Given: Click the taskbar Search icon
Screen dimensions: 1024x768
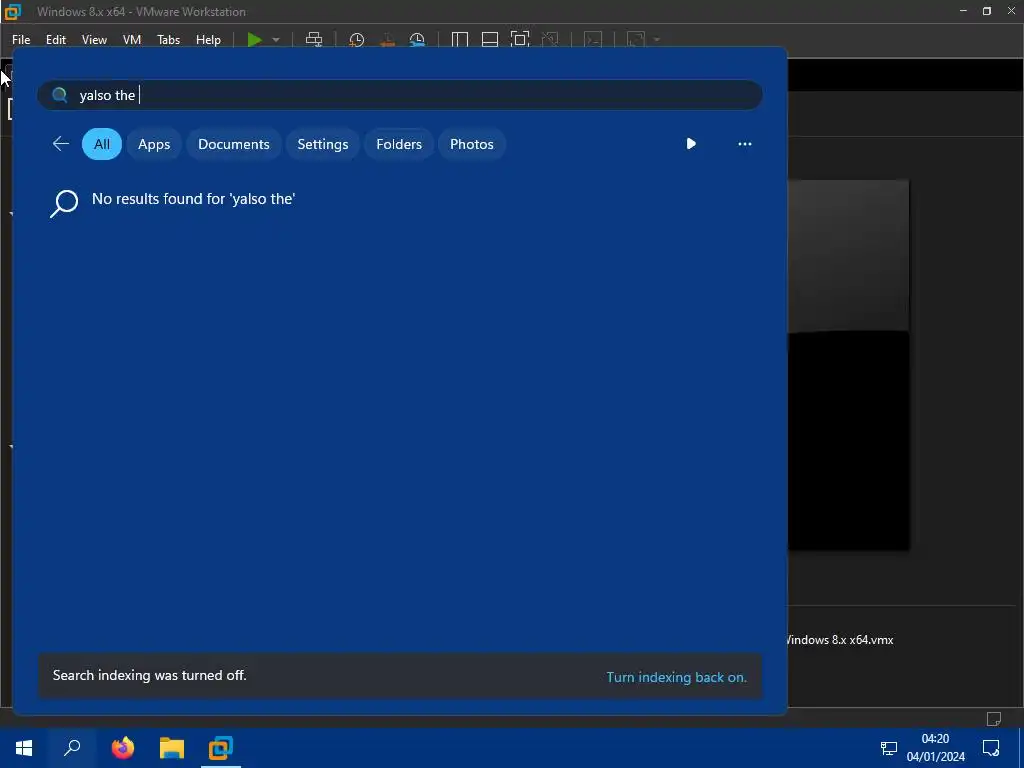Looking at the screenshot, I should 72,748.
